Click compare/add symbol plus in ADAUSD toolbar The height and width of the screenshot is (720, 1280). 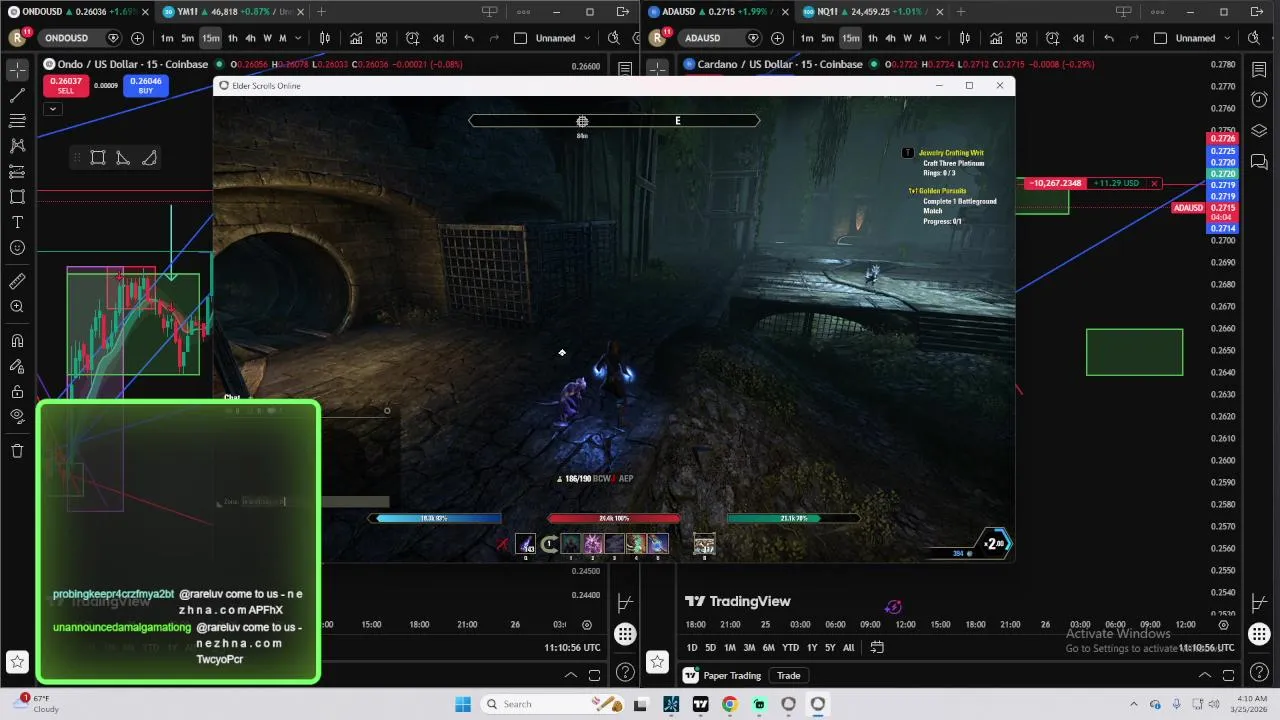(x=777, y=38)
